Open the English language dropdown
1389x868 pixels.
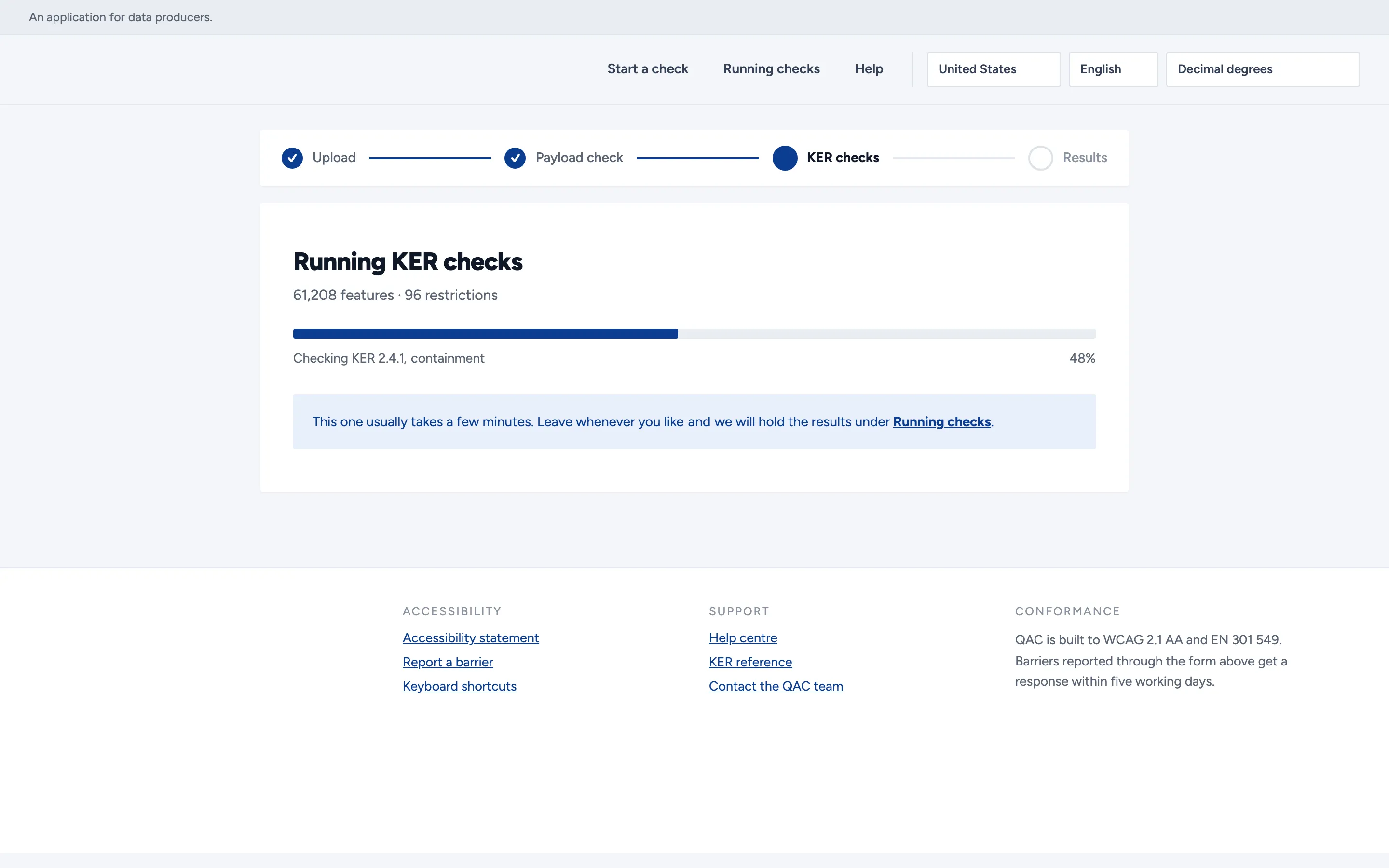[x=1113, y=69]
